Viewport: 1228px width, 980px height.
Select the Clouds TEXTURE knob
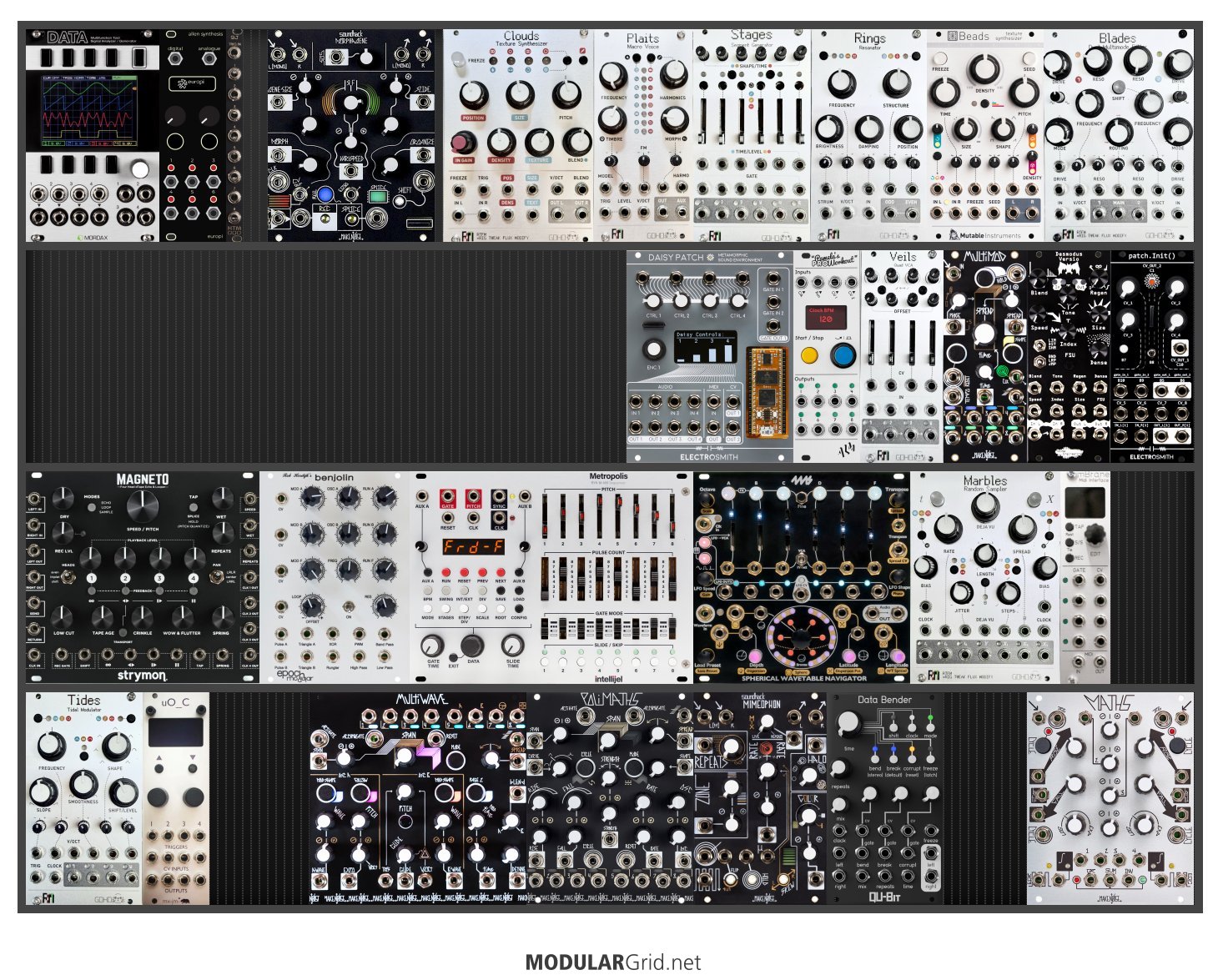538,143
